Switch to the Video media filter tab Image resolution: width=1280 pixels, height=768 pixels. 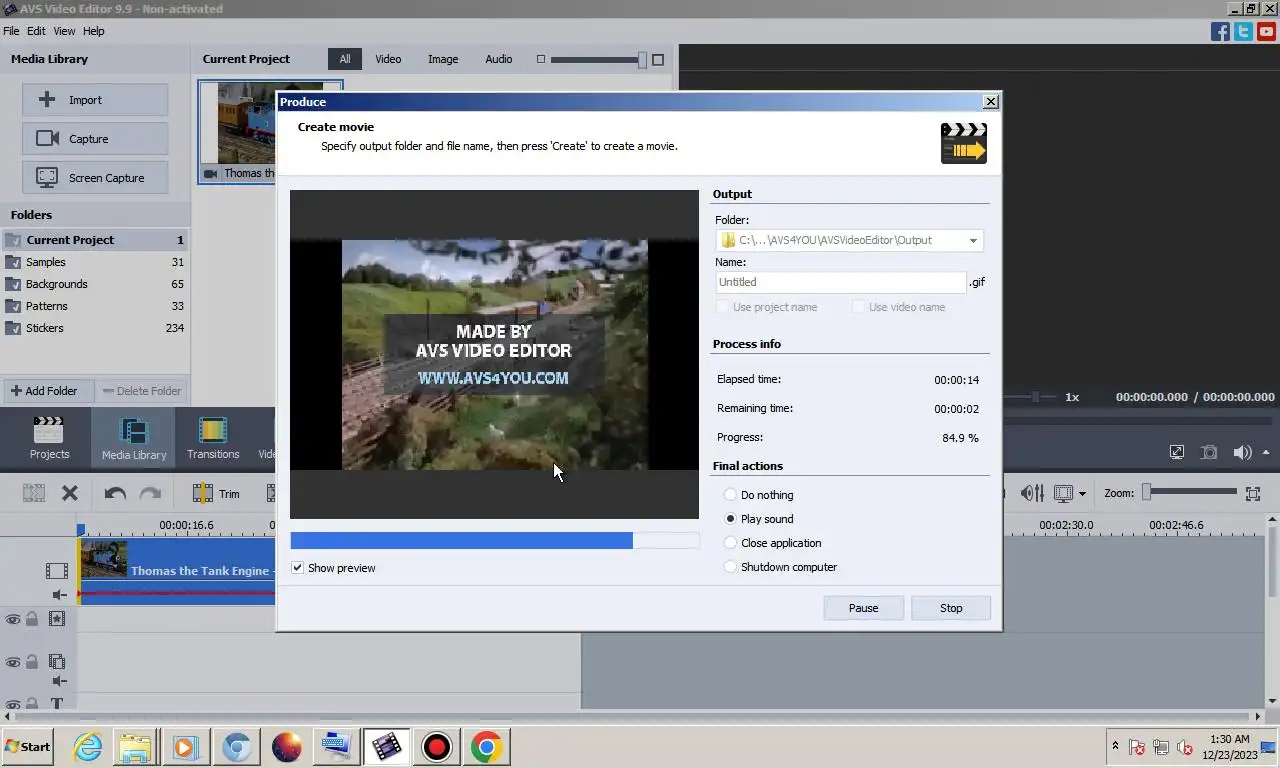click(388, 59)
